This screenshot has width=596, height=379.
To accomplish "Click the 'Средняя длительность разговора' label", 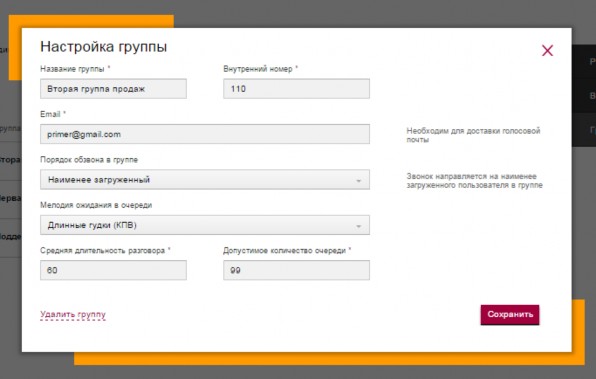I will pos(105,251).
